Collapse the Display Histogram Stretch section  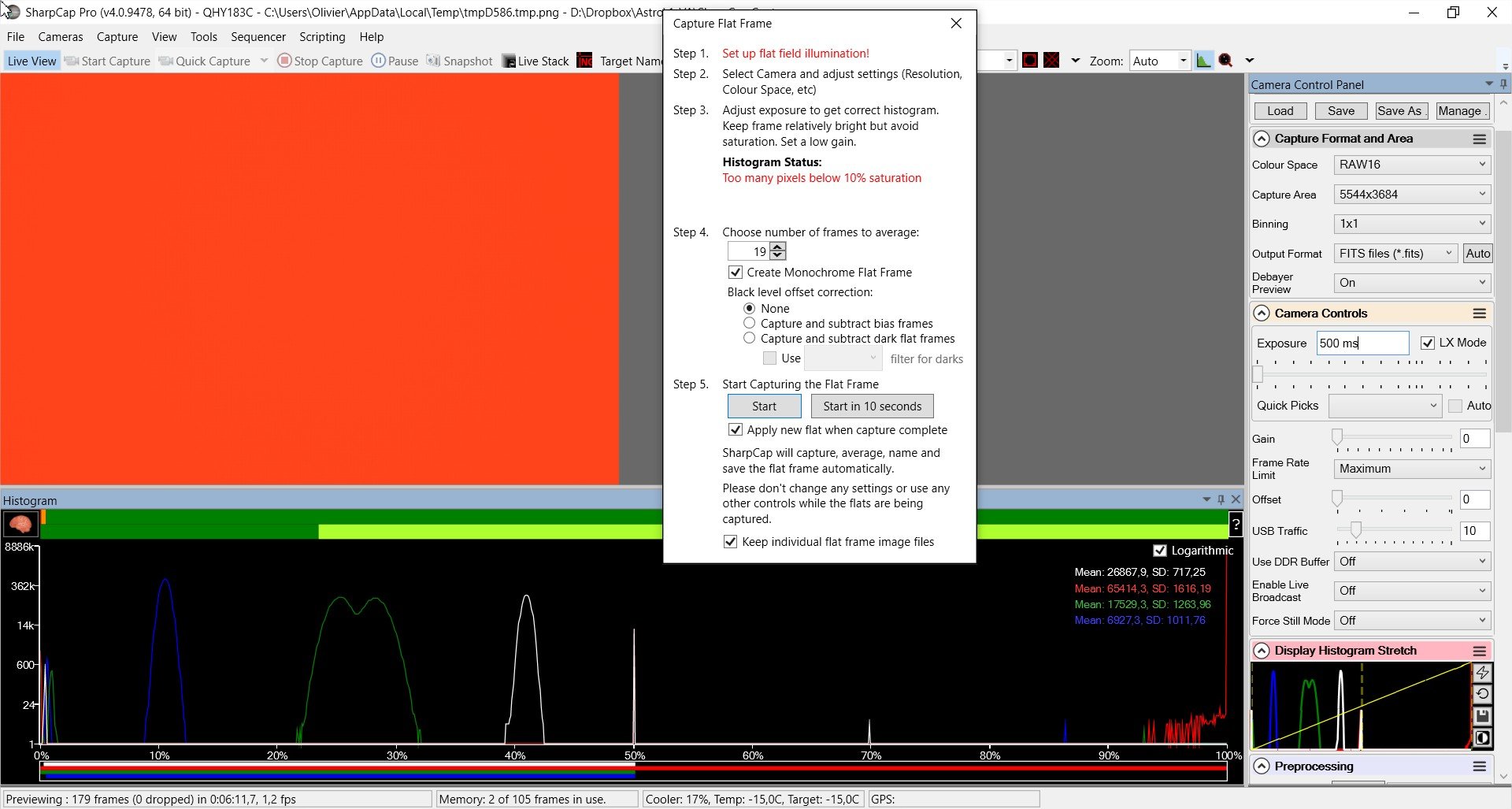coord(1262,651)
